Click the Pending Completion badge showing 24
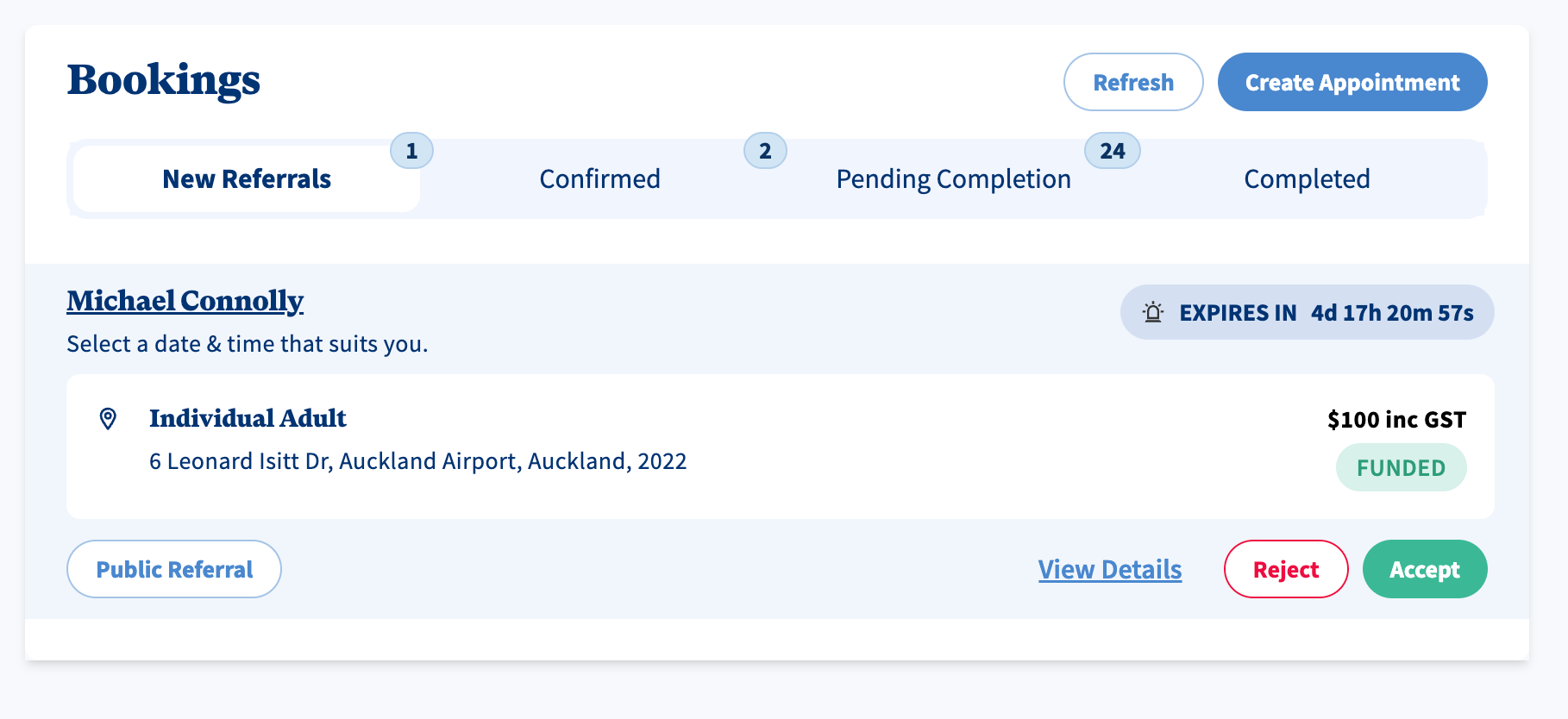 coord(1112,151)
